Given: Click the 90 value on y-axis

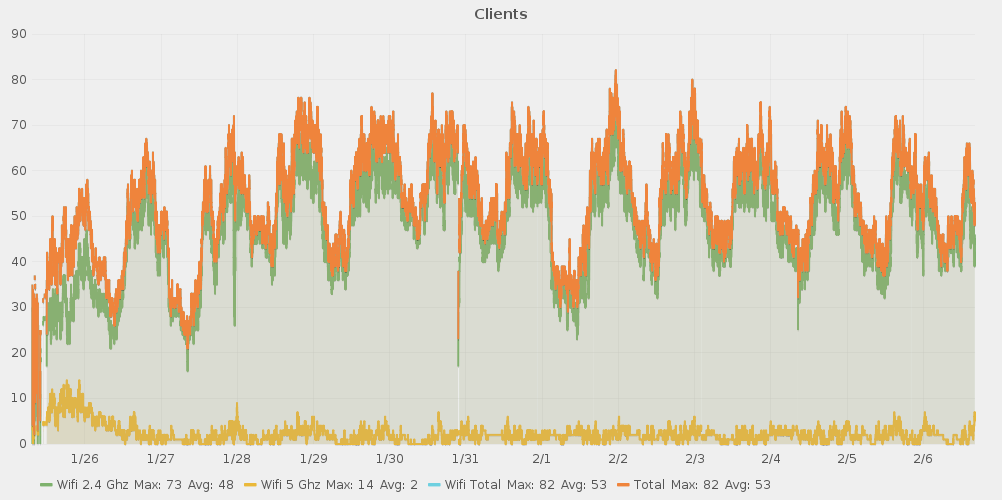Looking at the screenshot, I should point(18,34).
